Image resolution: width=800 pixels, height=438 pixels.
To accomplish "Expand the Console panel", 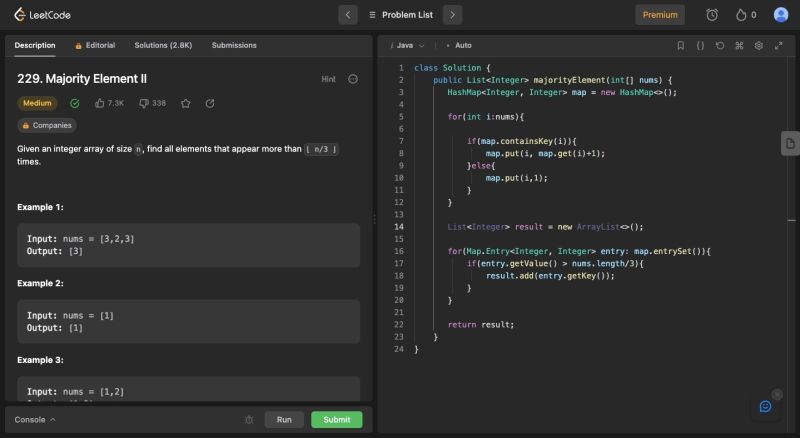I will point(35,420).
